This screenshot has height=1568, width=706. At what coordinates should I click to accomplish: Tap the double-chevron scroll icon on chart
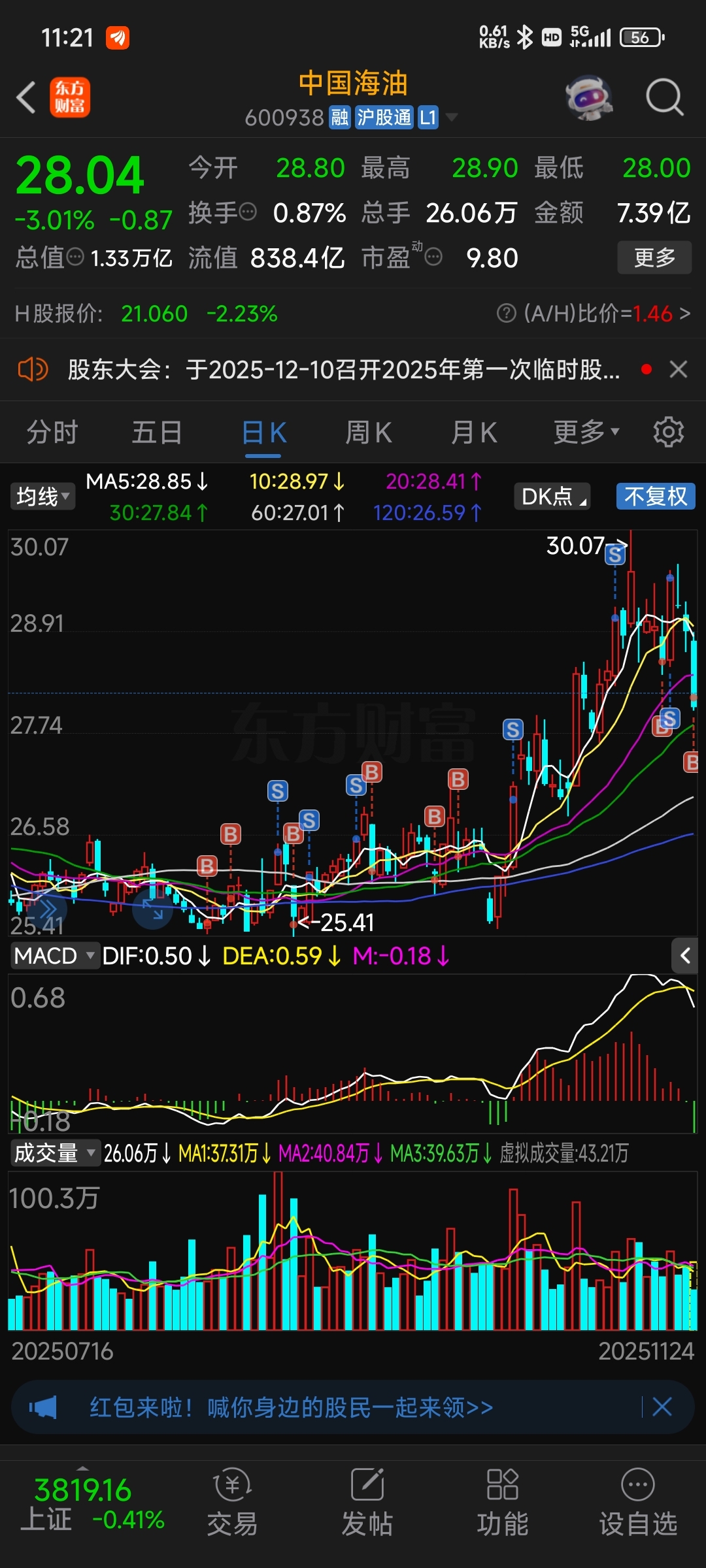pyautogui.click(x=47, y=908)
